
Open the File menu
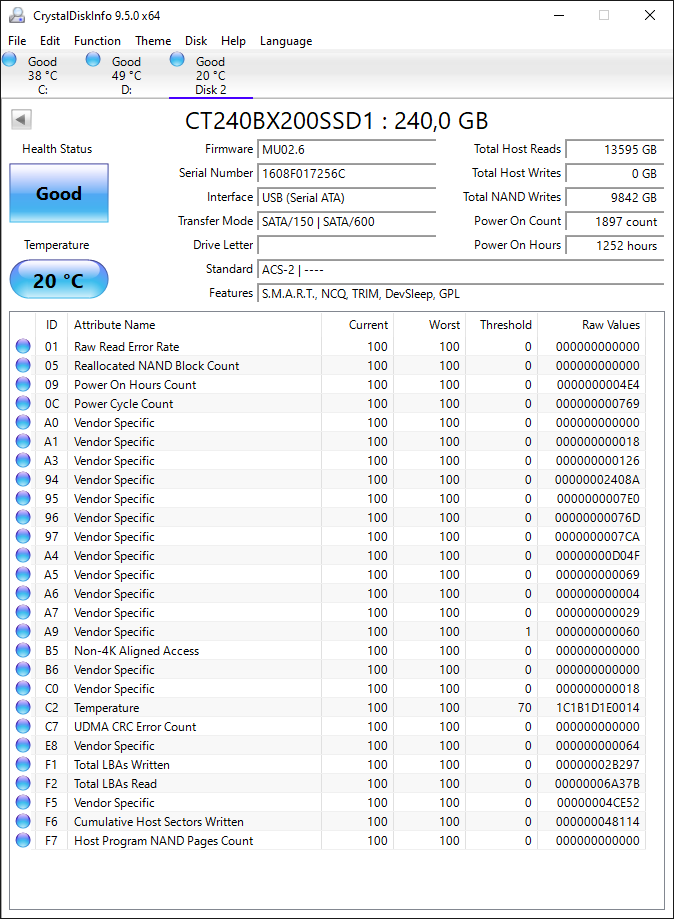pyautogui.click(x=17, y=40)
